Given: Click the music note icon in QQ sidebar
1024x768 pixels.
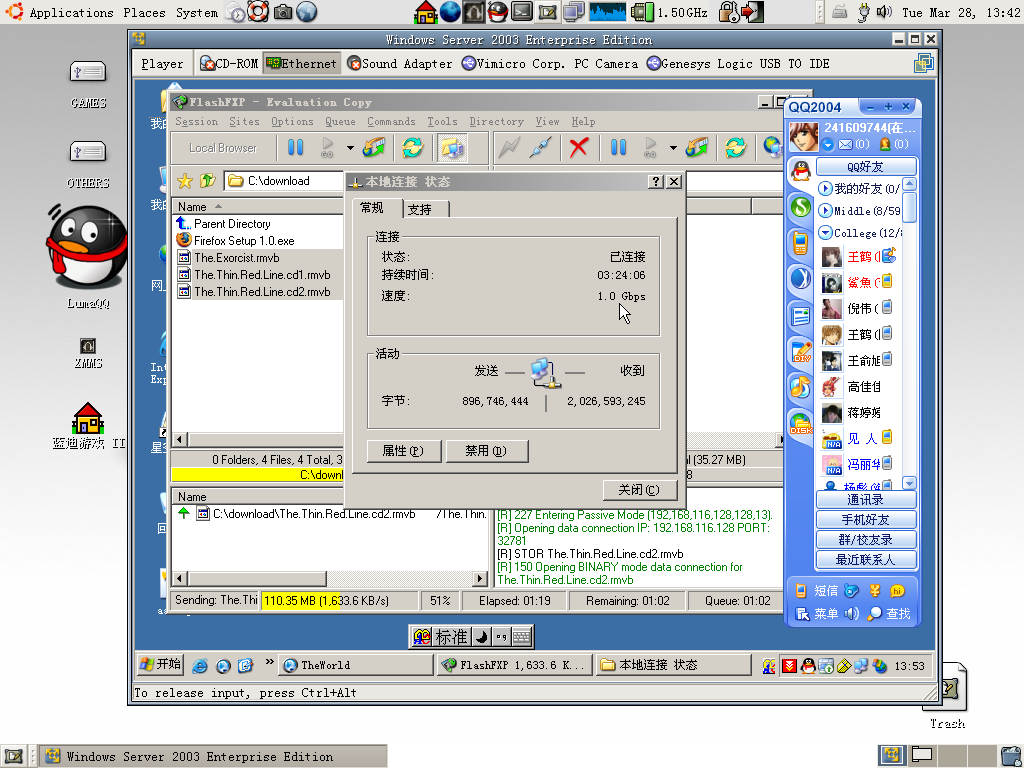Looking at the screenshot, I should [x=801, y=387].
